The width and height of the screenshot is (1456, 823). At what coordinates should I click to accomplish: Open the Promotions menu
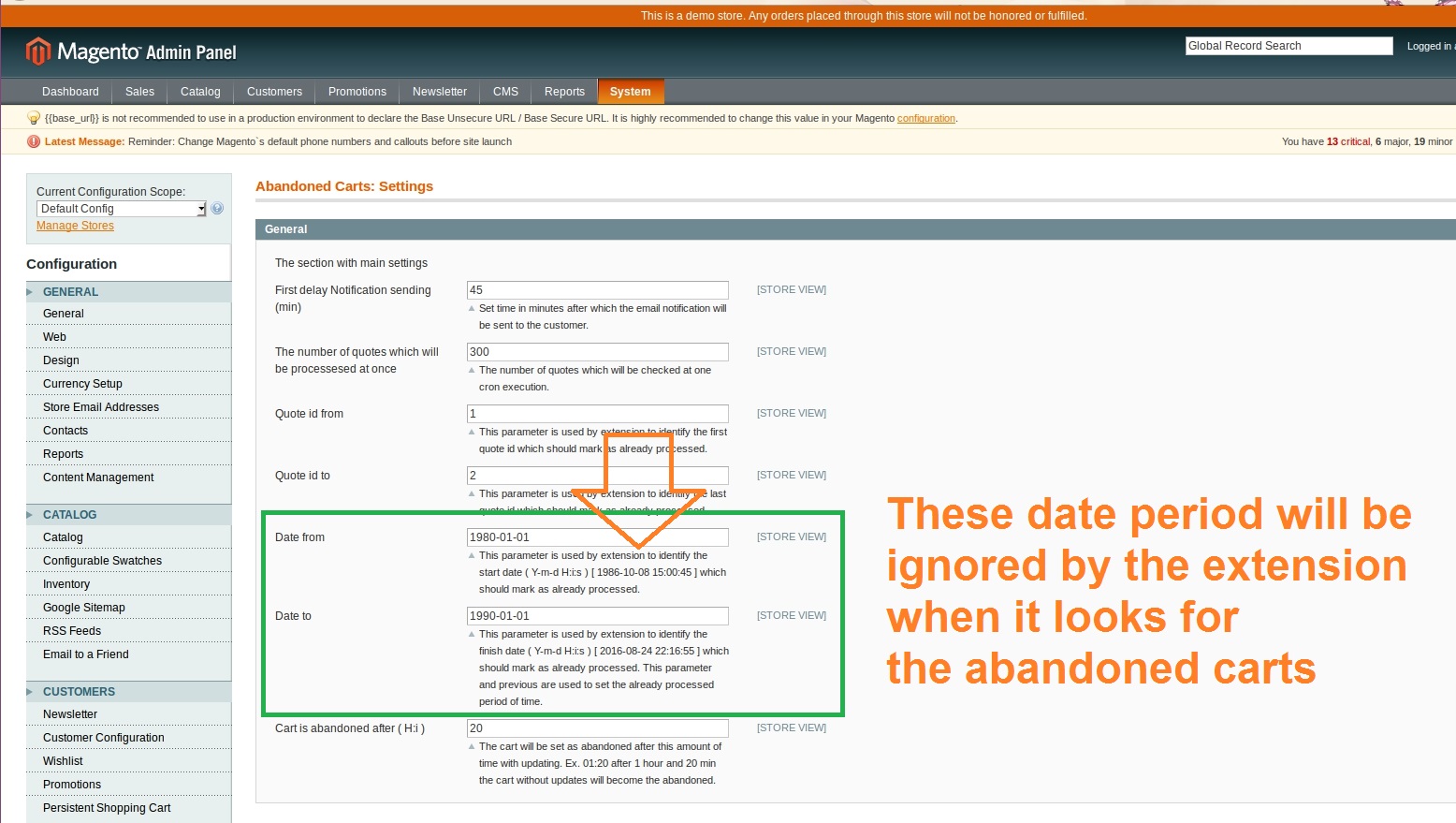click(x=357, y=92)
